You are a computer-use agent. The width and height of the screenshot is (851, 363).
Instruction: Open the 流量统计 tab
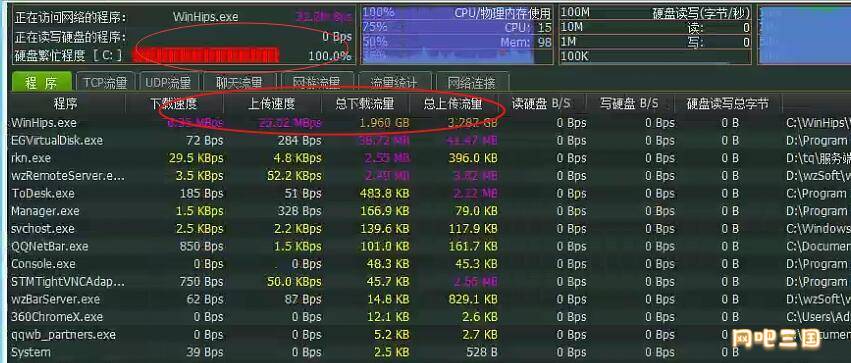point(394,82)
